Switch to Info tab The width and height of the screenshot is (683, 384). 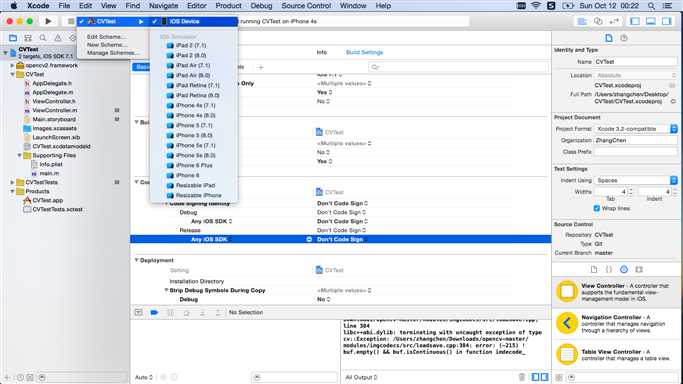tap(321, 52)
